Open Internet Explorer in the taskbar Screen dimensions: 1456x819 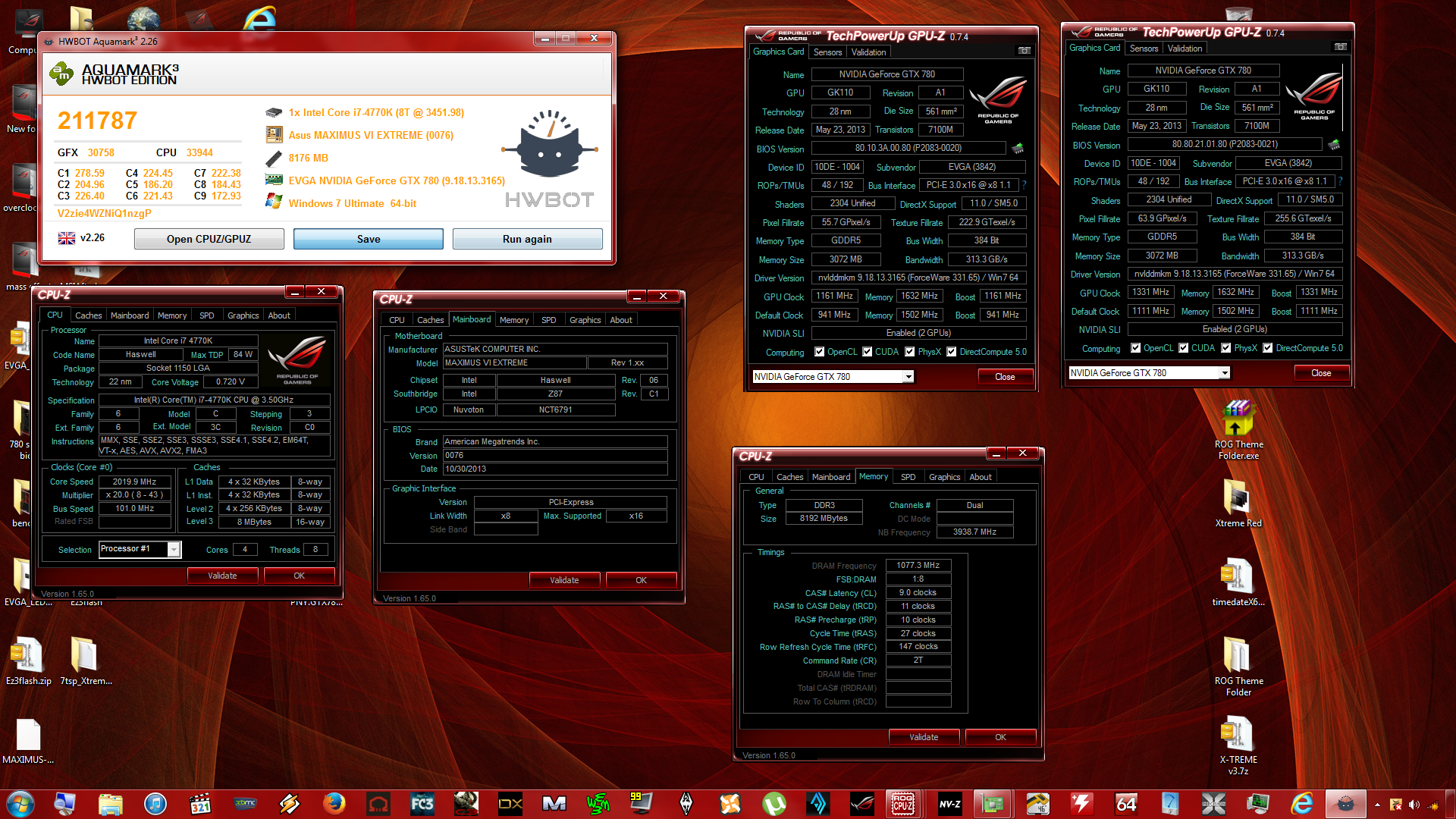[x=1302, y=803]
